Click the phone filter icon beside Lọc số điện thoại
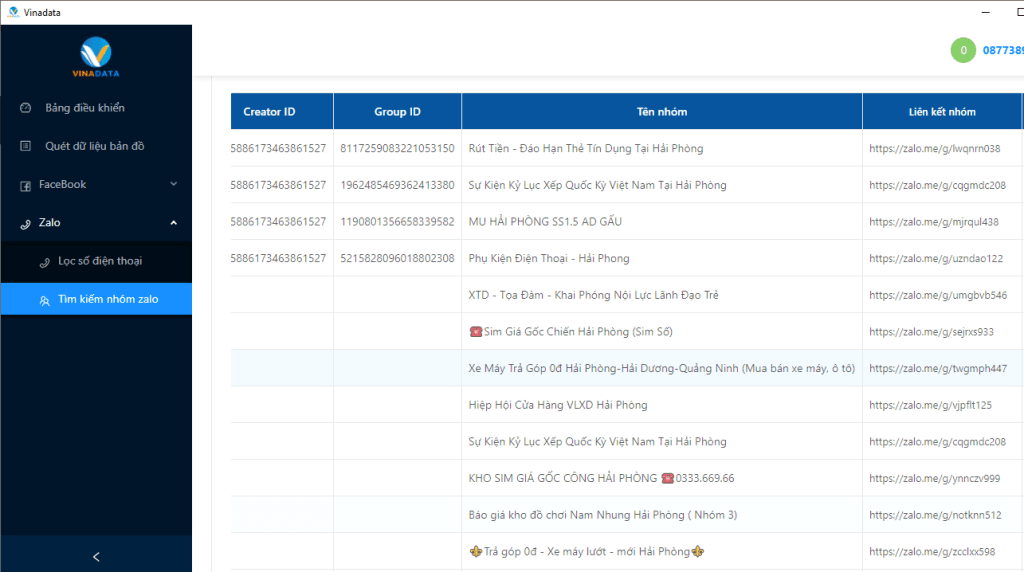 pyautogui.click(x=44, y=262)
